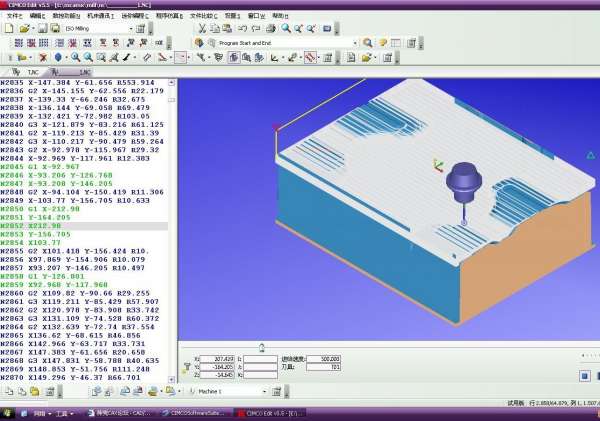
Task: Click the Windows Start button on taskbar
Action: pyautogui.click(x=7, y=413)
